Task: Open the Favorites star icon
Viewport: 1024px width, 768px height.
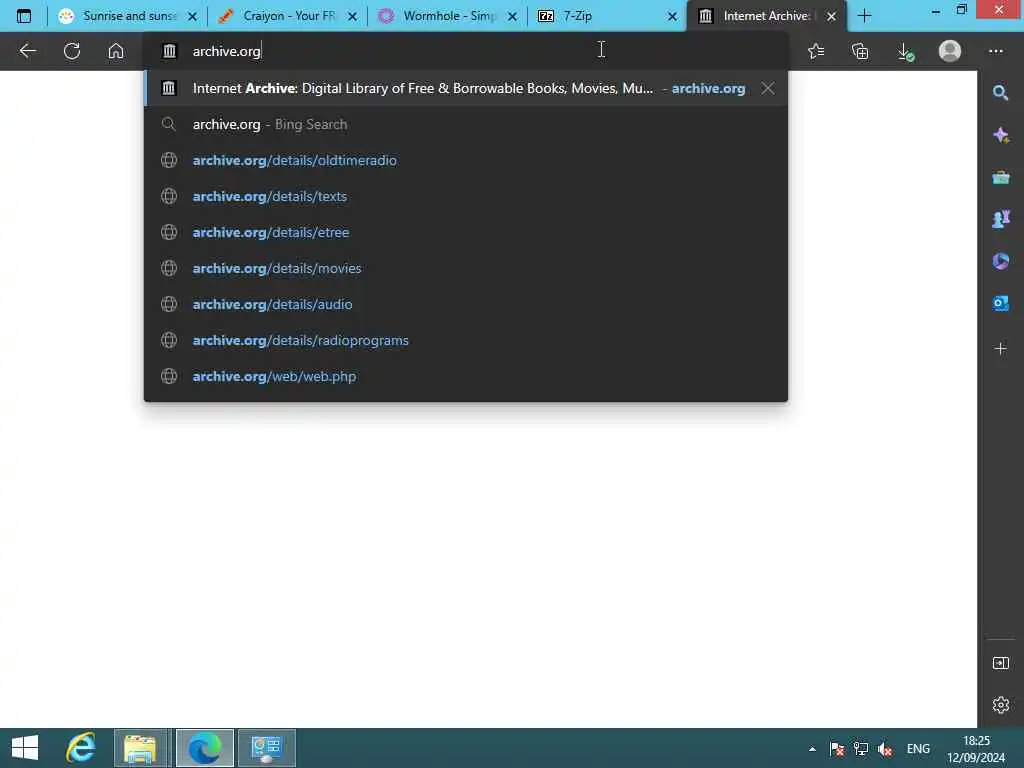Action: tap(816, 51)
